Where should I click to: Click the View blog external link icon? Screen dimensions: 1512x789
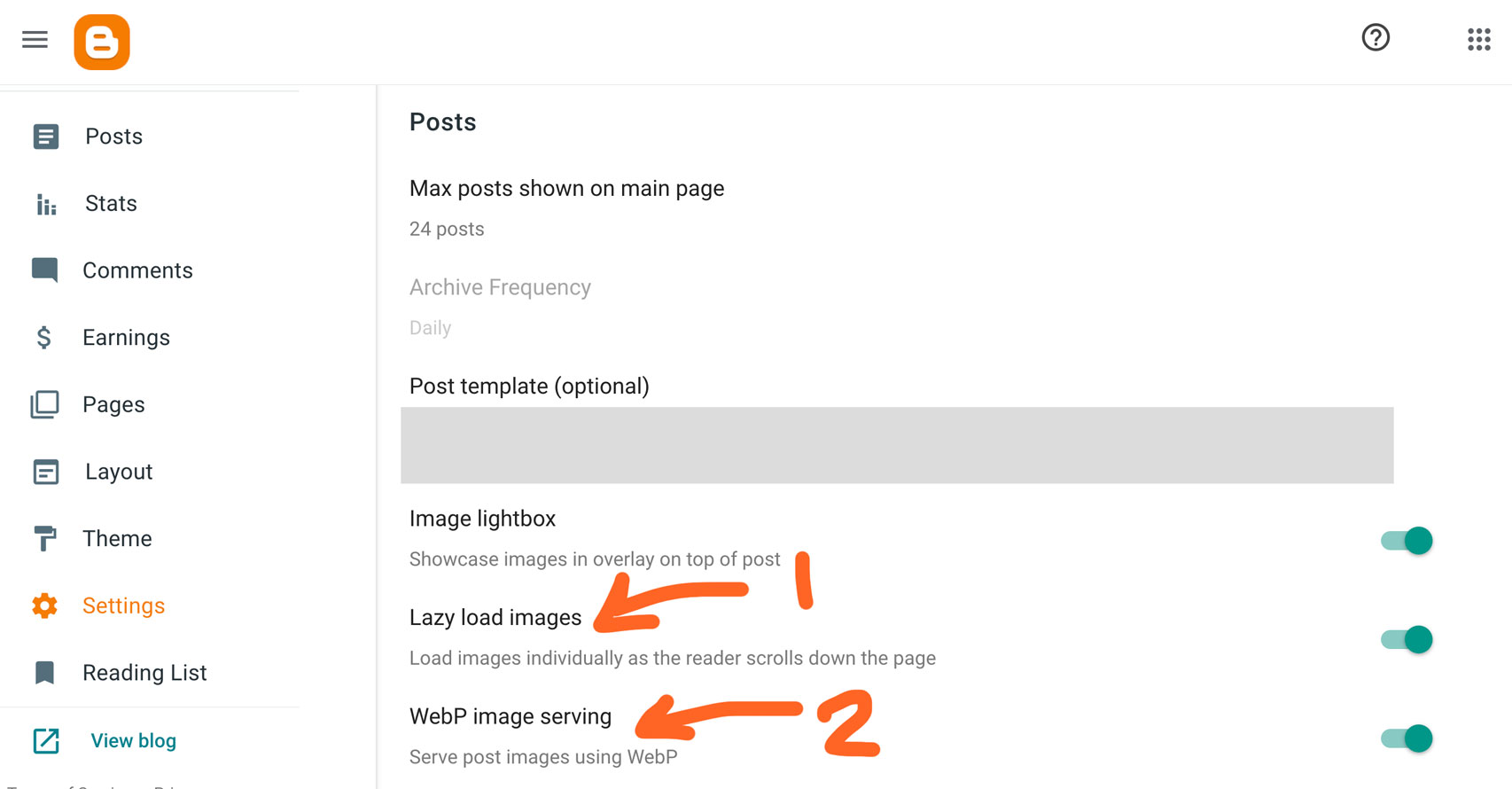(x=46, y=740)
